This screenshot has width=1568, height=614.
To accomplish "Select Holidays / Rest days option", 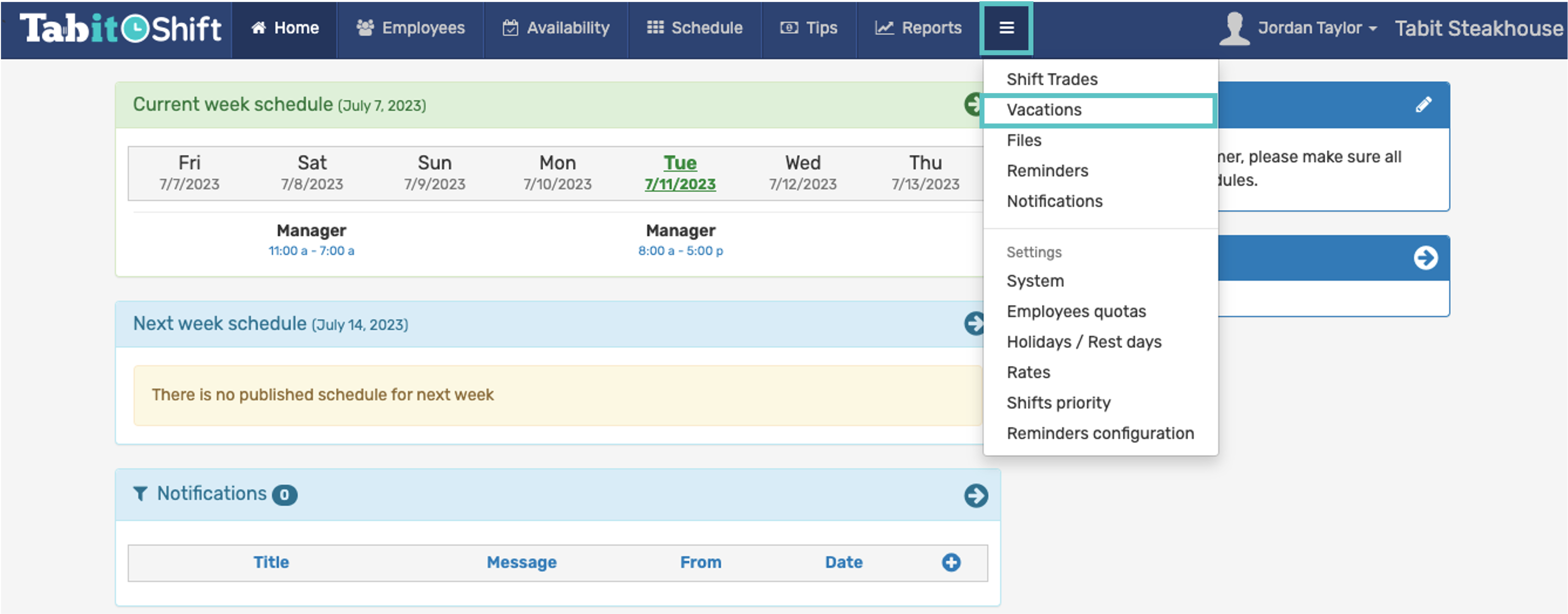I will tap(1084, 342).
